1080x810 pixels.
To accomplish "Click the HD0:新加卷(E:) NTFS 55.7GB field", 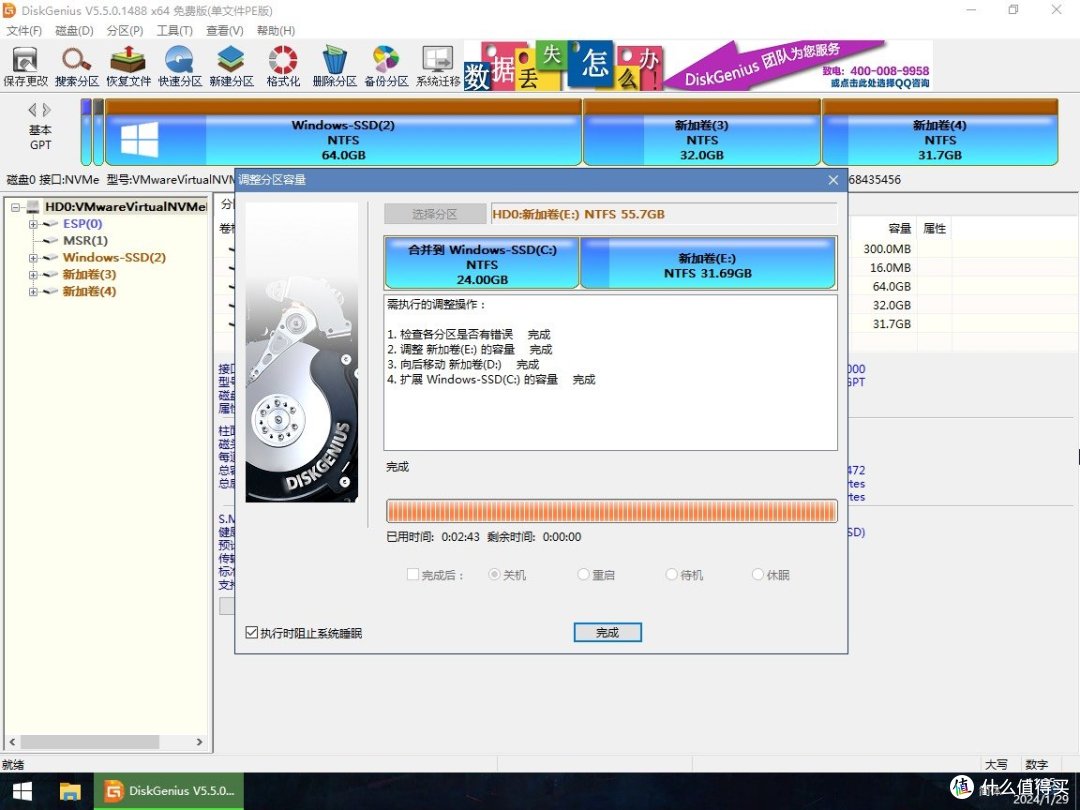I will [664, 214].
